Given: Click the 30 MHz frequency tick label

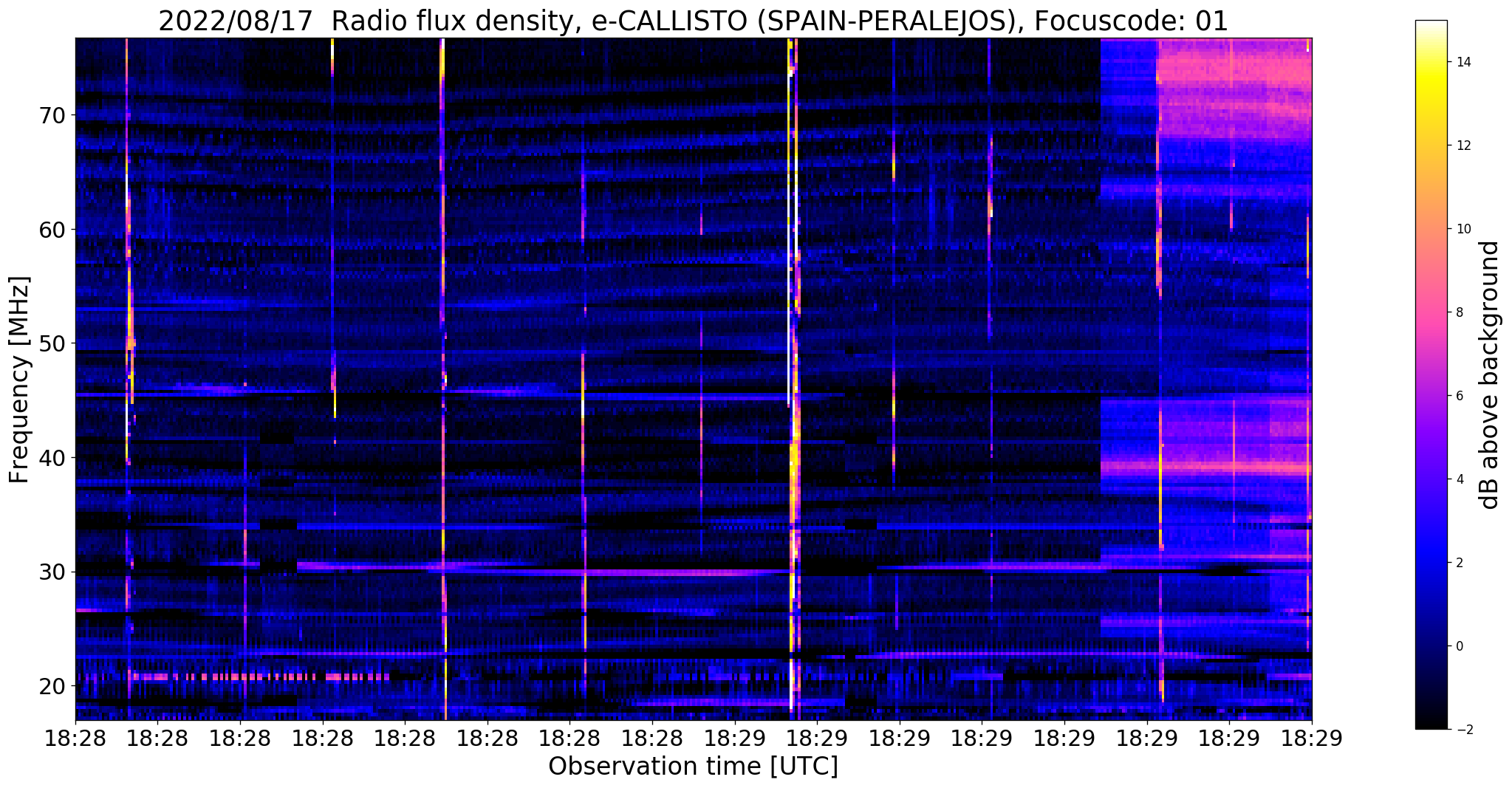Looking at the screenshot, I should 53,572.
